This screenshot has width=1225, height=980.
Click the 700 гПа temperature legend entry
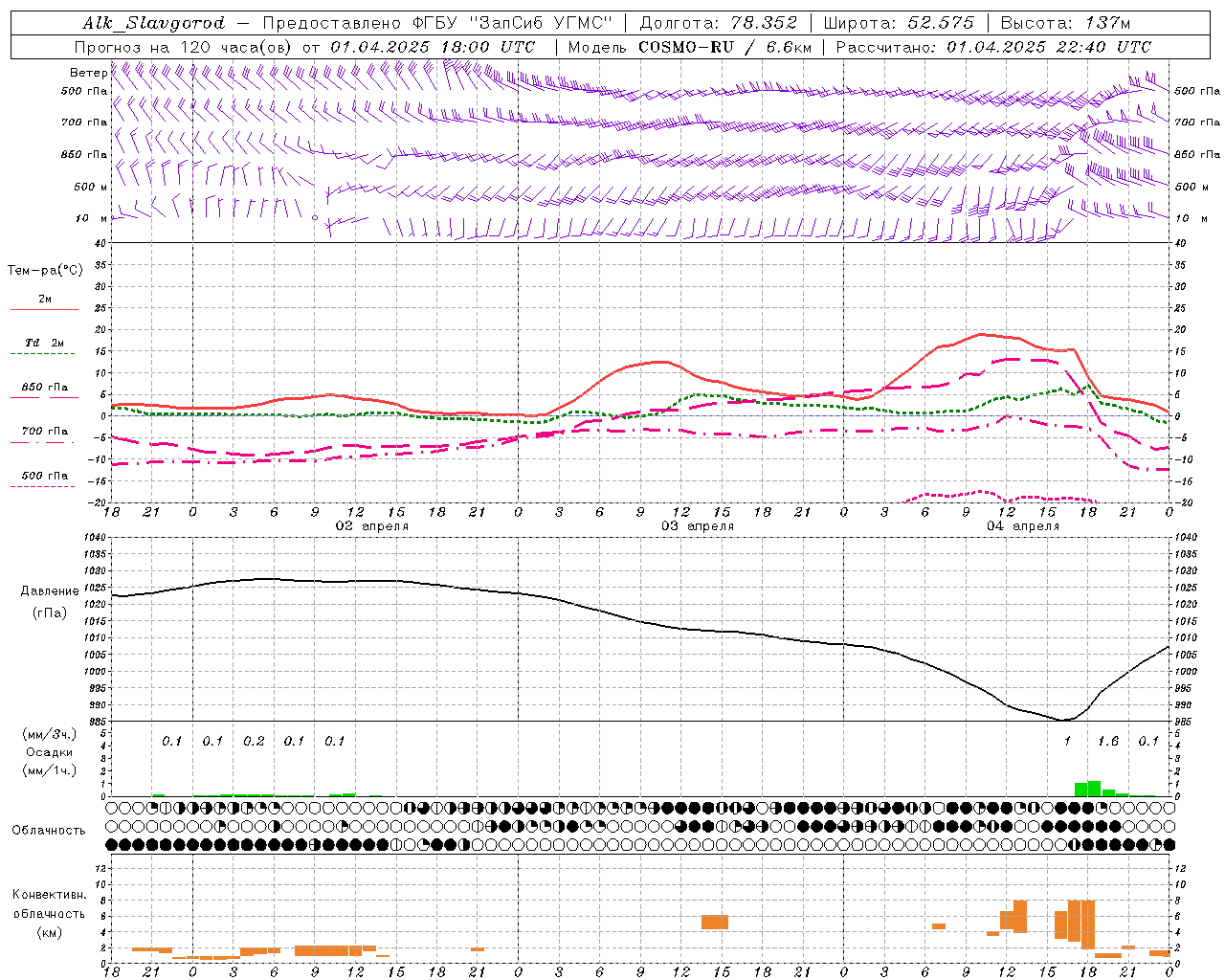pos(45,431)
